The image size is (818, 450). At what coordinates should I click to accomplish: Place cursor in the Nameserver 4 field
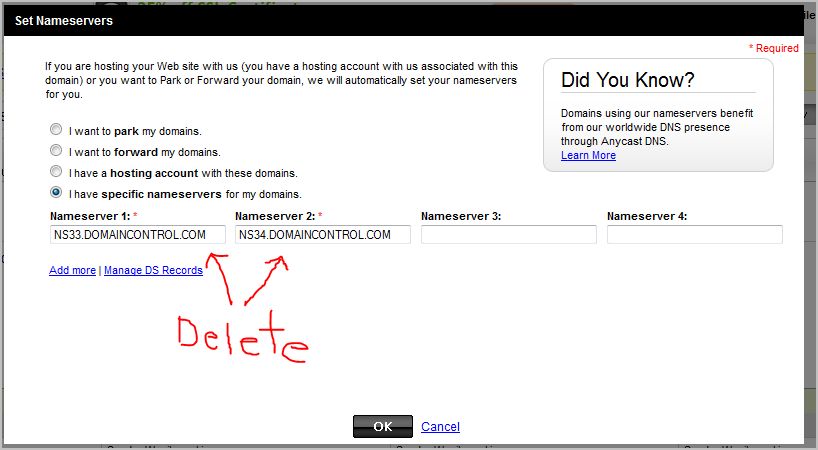click(694, 235)
